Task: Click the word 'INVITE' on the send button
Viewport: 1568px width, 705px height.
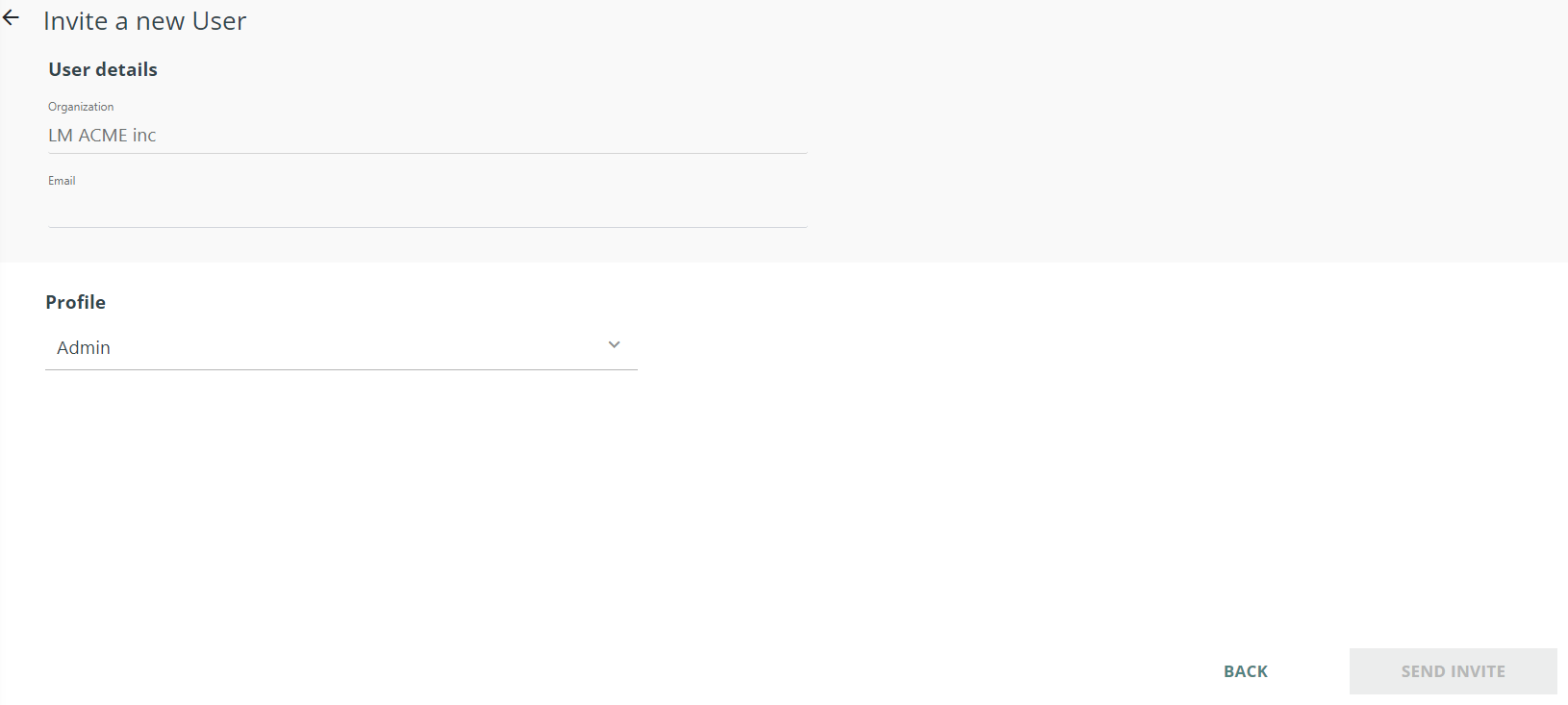Action: click(1479, 671)
